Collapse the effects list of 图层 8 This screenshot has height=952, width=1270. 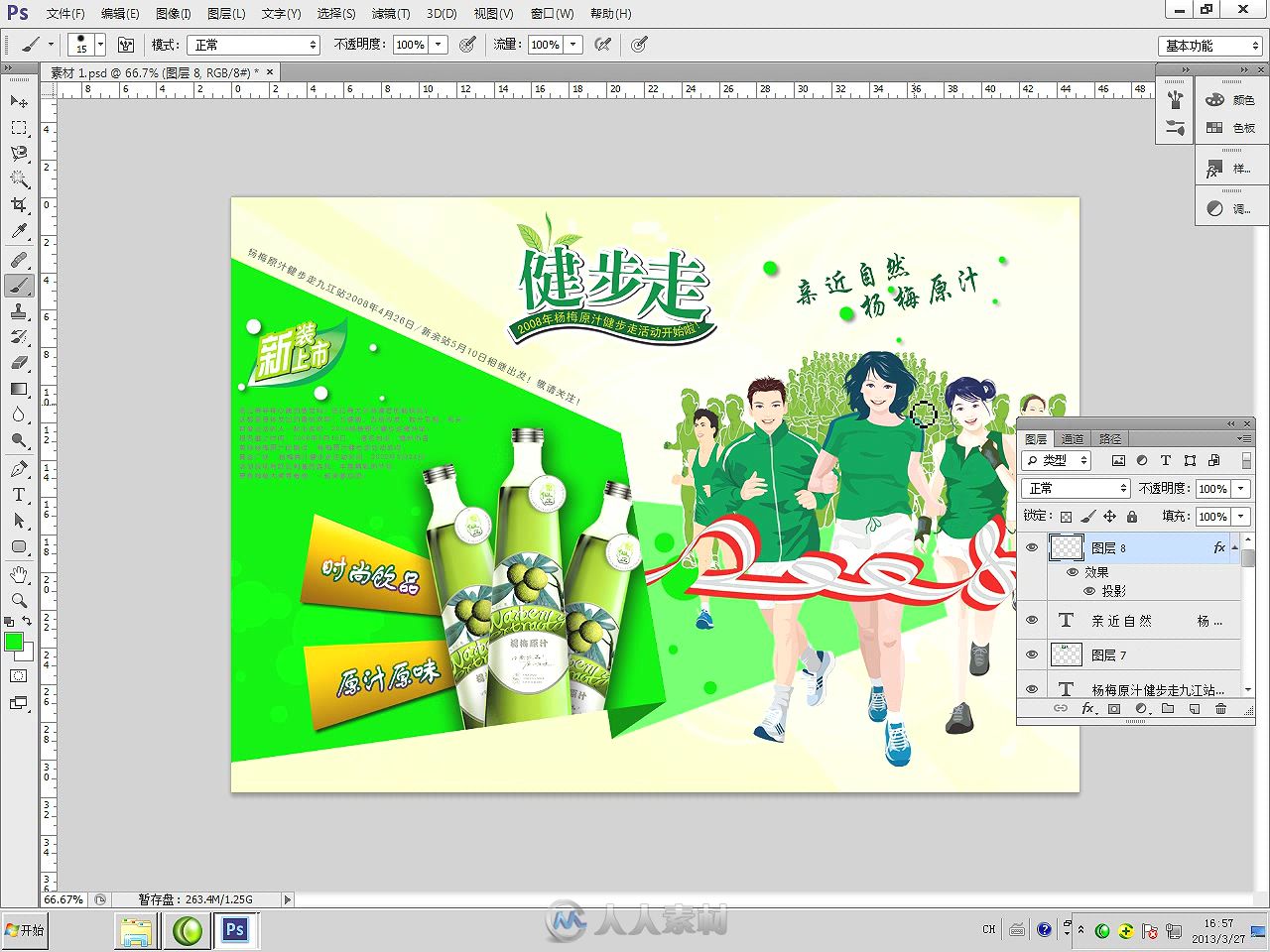tap(1235, 547)
